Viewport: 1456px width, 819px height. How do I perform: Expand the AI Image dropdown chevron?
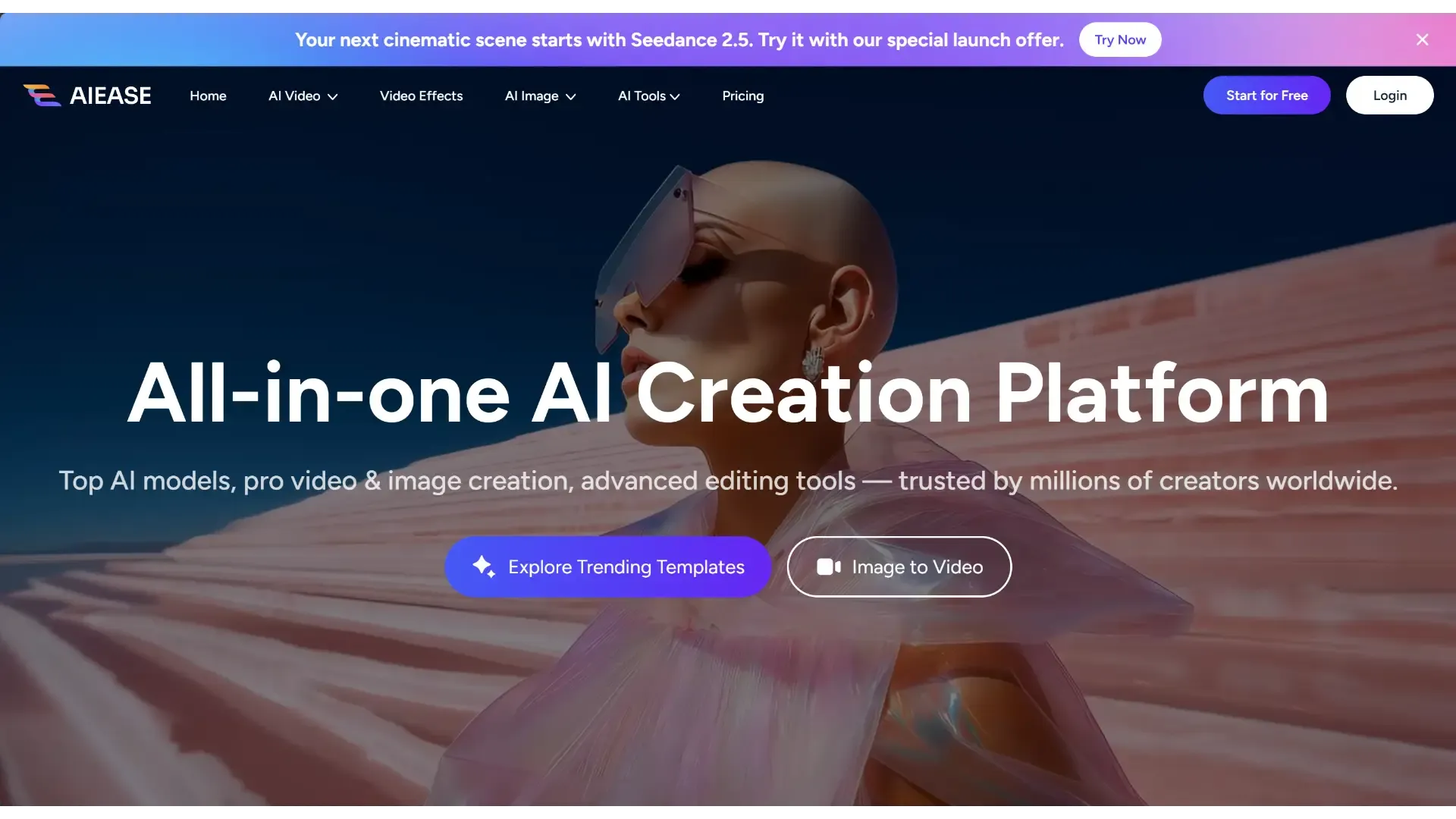(571, 96)
